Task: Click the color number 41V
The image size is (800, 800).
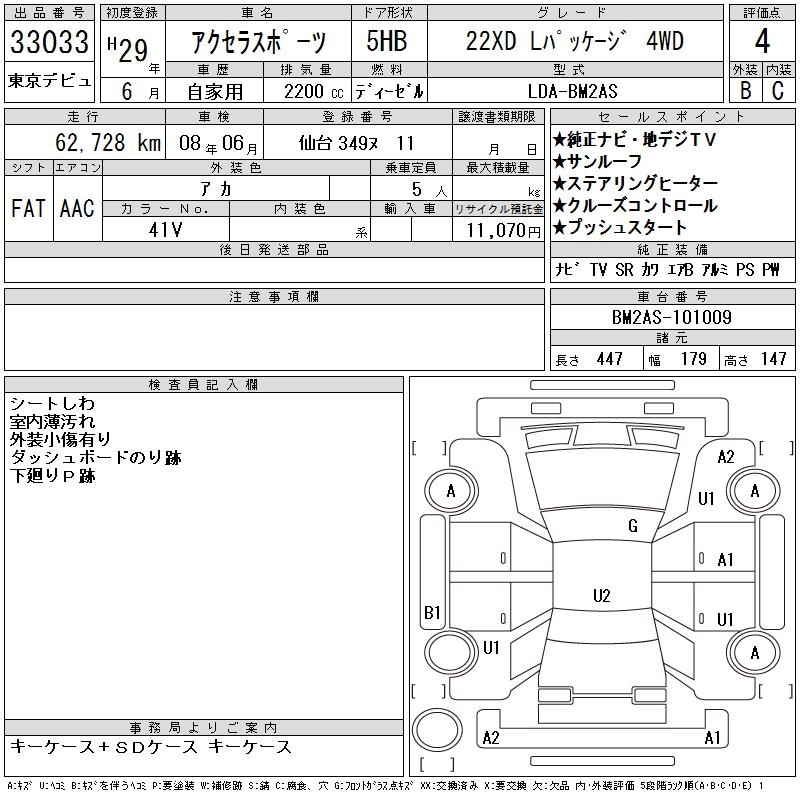Action: 165,230
